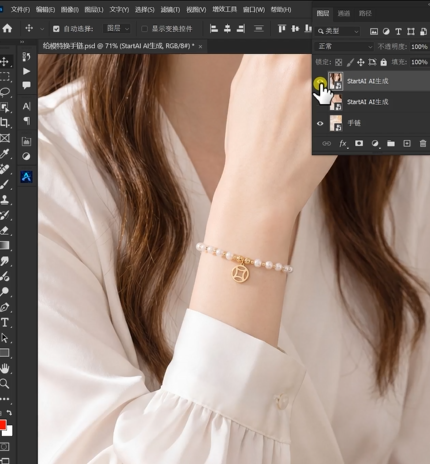Delete layer with the trash icon
This screenshot has width=430, height=464.
click(423, 144)
